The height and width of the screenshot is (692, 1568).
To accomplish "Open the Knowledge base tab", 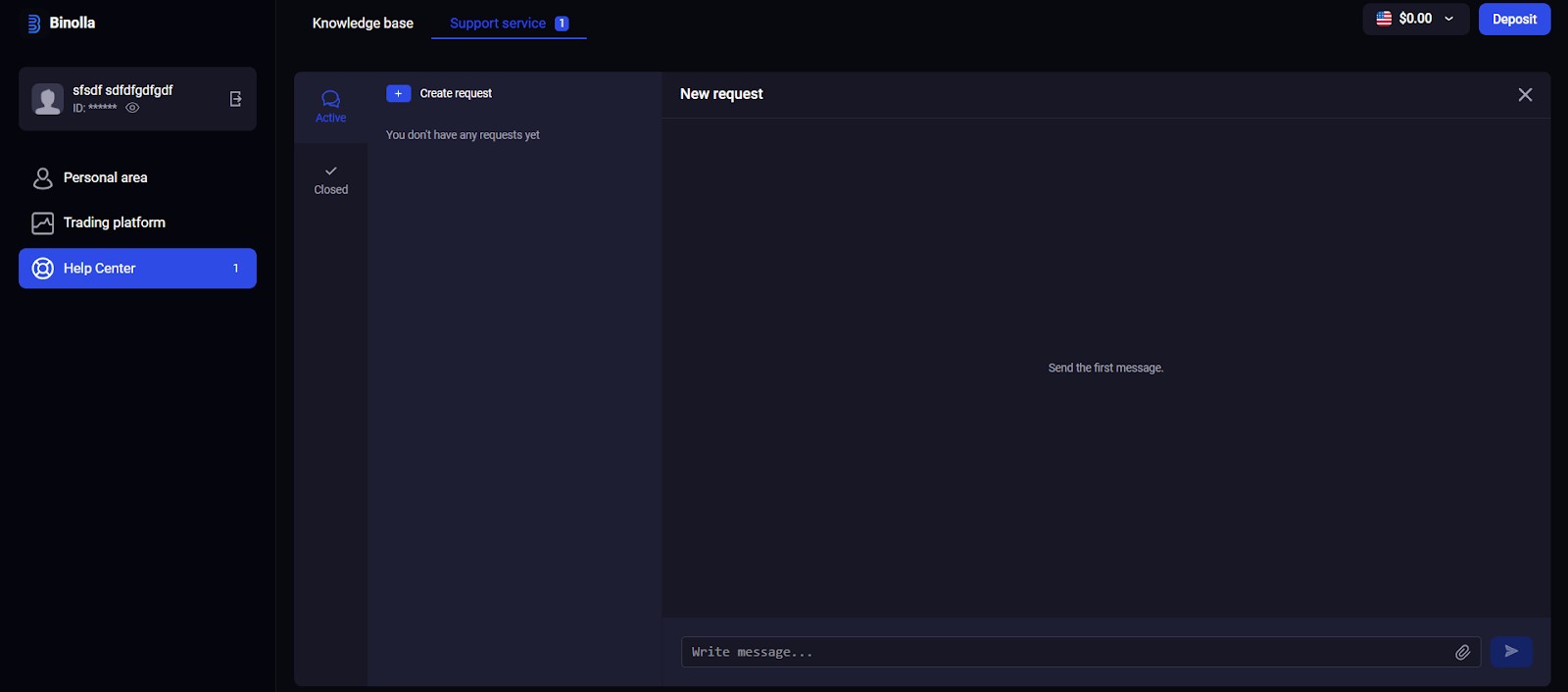I will pyautogui.click(x=363, y=23).
